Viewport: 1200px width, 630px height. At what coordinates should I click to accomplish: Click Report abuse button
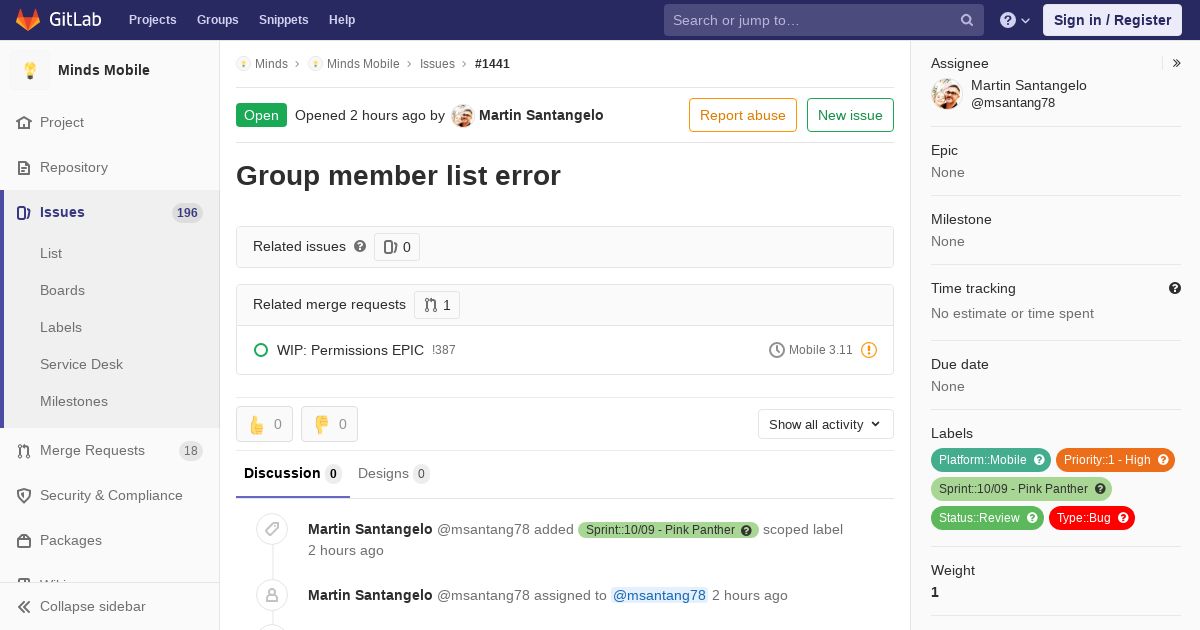[743, 115]
